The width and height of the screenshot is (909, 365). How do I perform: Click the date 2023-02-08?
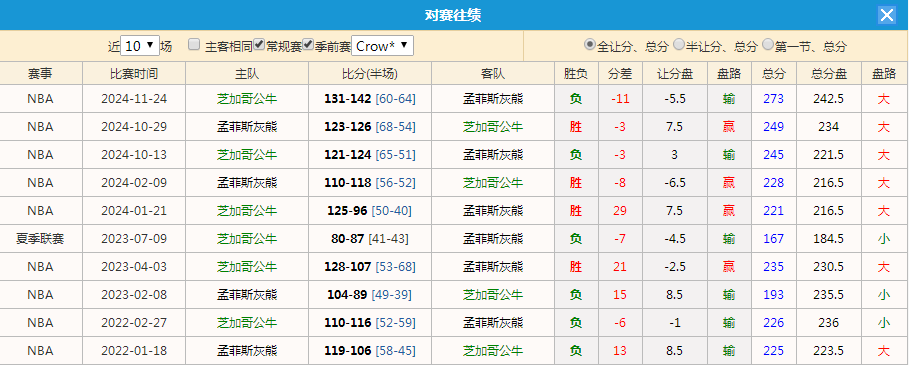coord(134,295)
